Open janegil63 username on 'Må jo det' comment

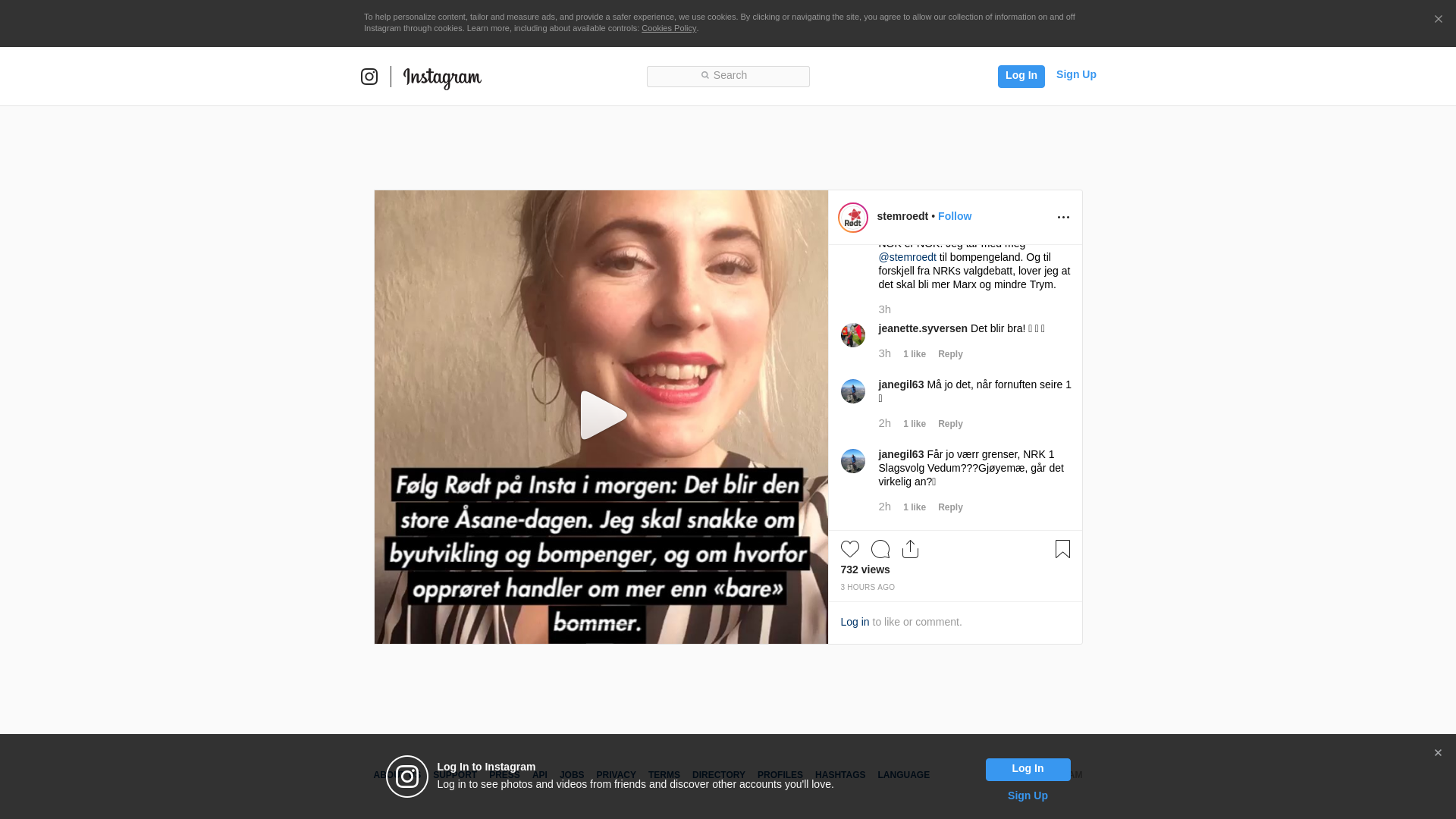[901, 384]
